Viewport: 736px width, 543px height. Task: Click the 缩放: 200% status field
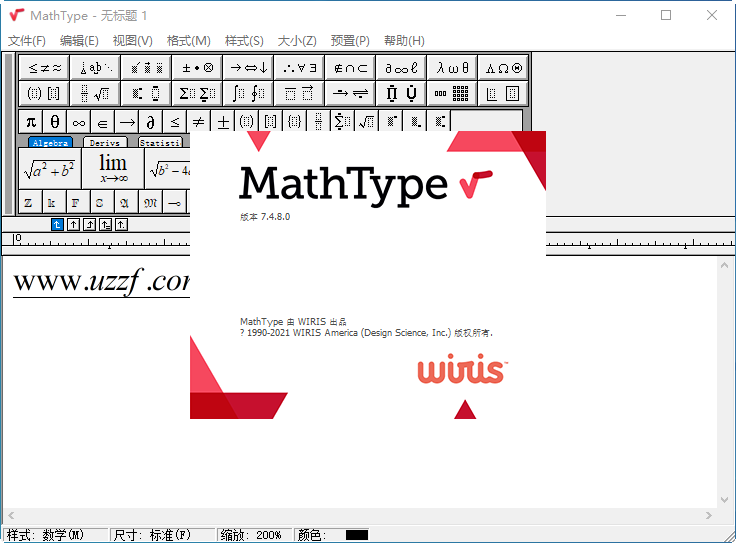(x=254, y=535)
